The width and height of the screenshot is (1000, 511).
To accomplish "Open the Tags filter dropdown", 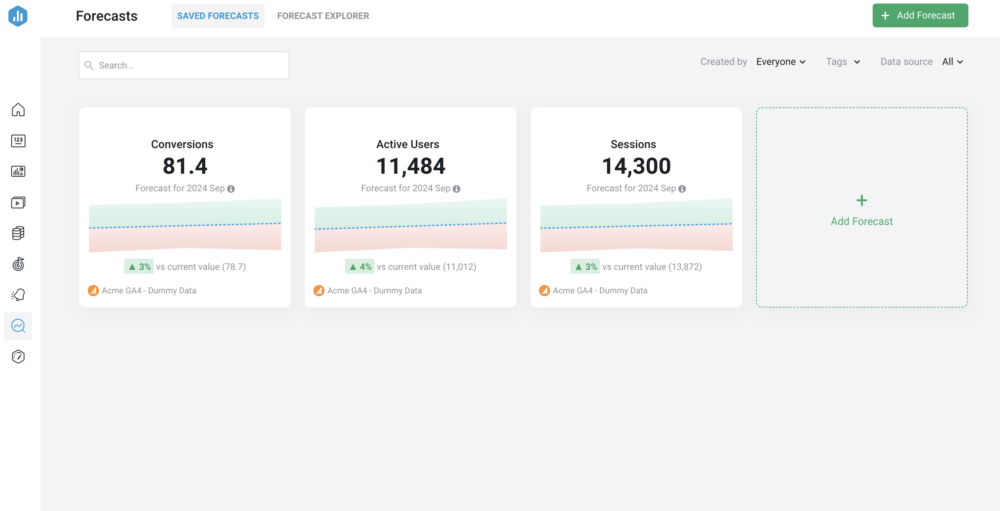I will click(843, 62).
